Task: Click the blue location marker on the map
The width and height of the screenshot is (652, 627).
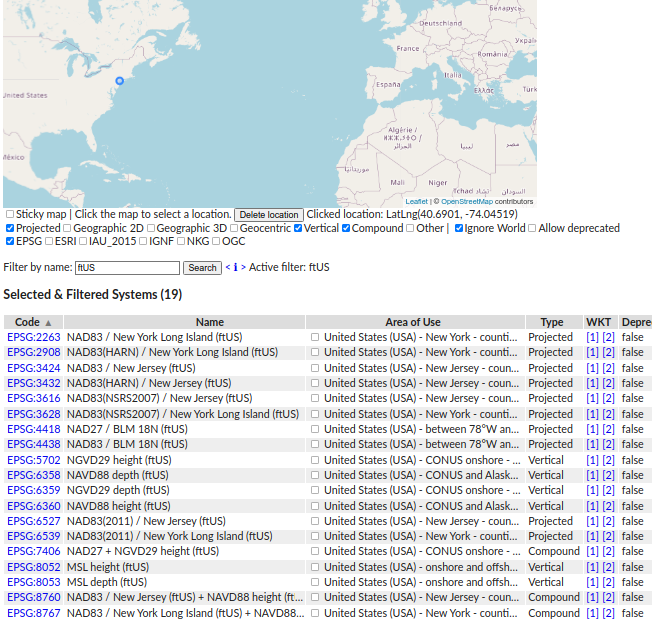Action: 119,81
